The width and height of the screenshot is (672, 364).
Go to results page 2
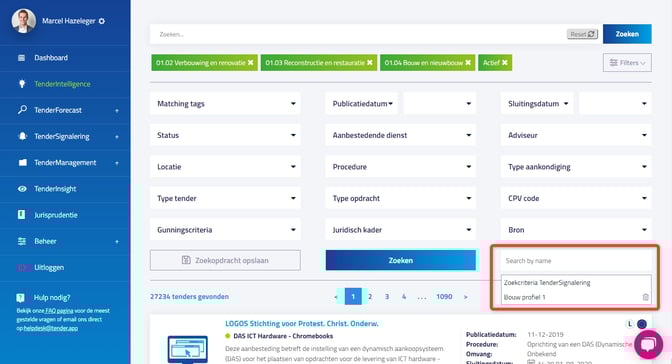[x=370, y=296]
